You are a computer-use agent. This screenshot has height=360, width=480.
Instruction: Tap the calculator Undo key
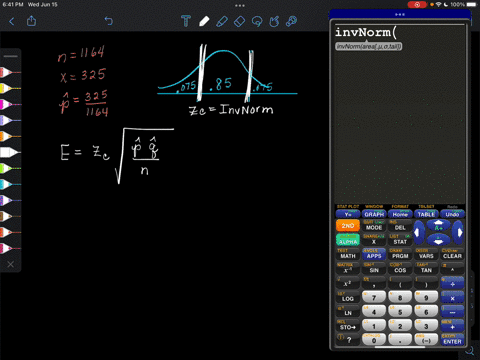coord(452,214)
